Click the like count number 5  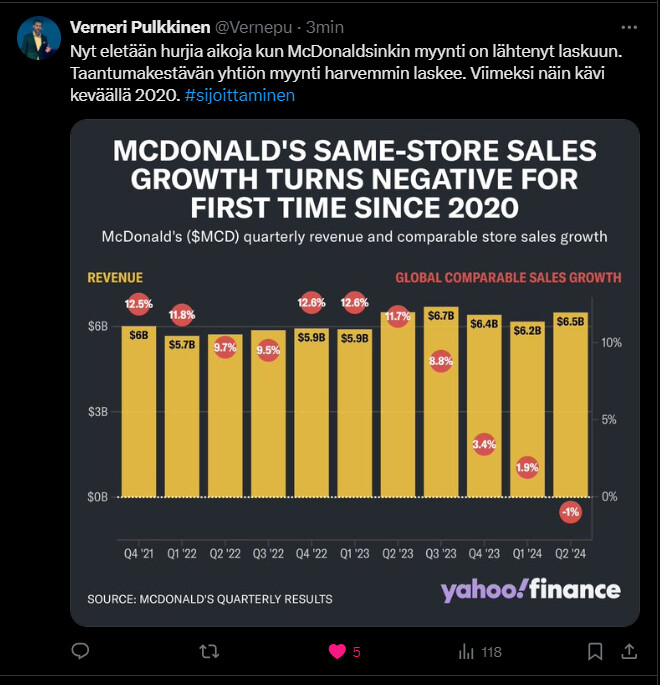tap(356, 652)
